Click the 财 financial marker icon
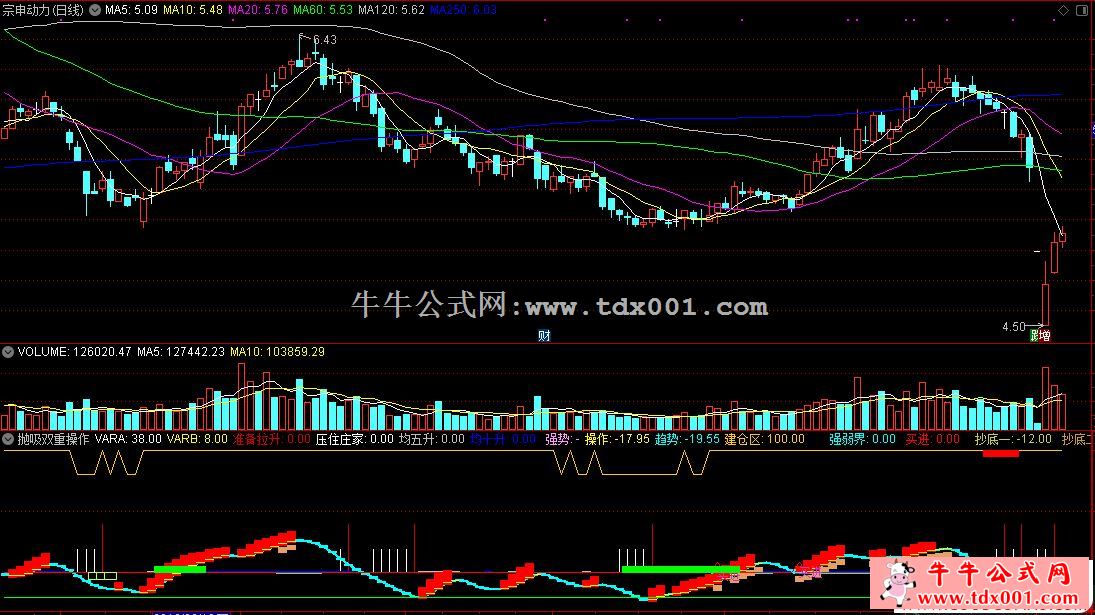Screen dimensions: 1095x615 coord(544,335)
